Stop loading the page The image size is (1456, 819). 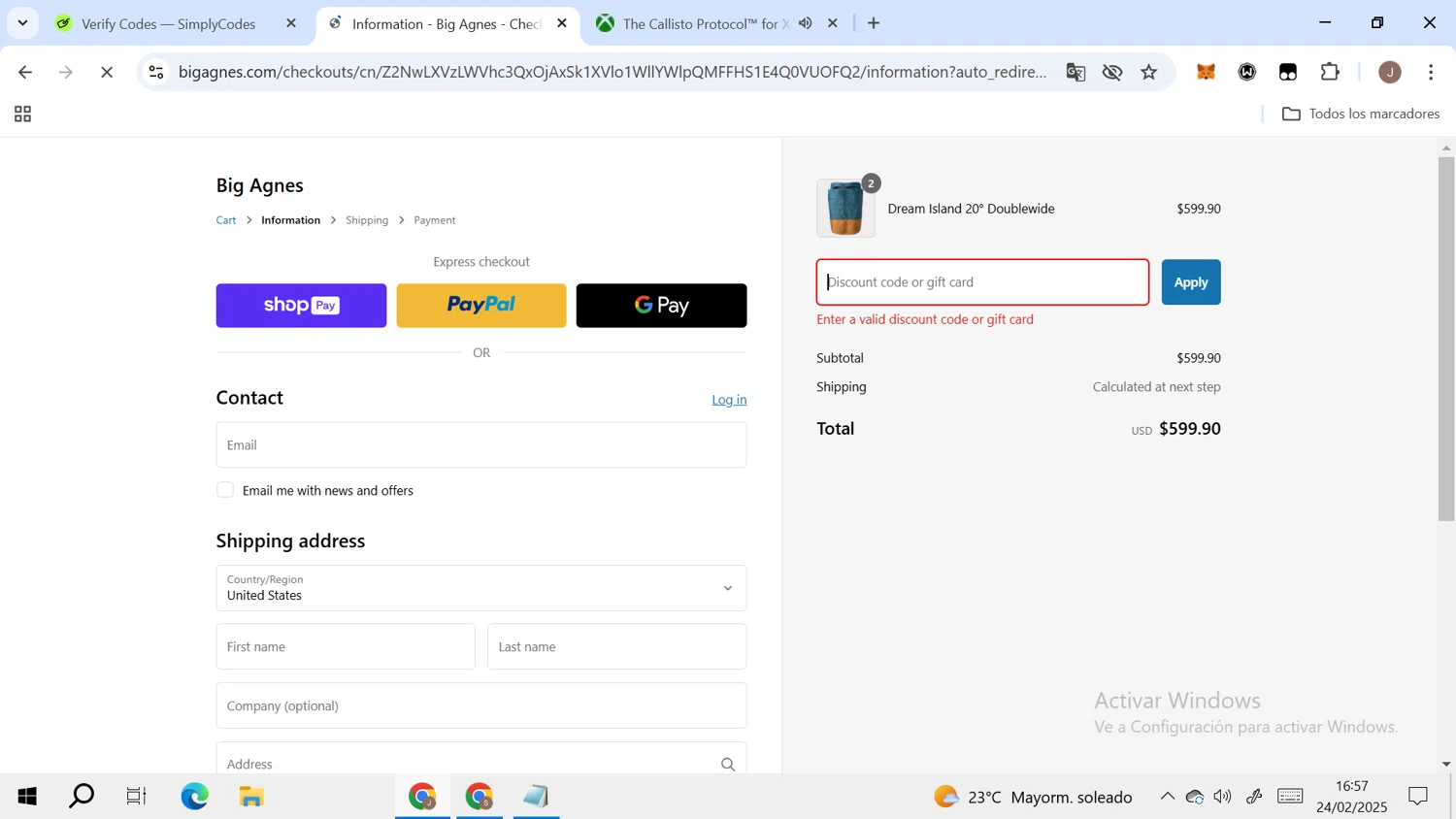pos(107,72)
